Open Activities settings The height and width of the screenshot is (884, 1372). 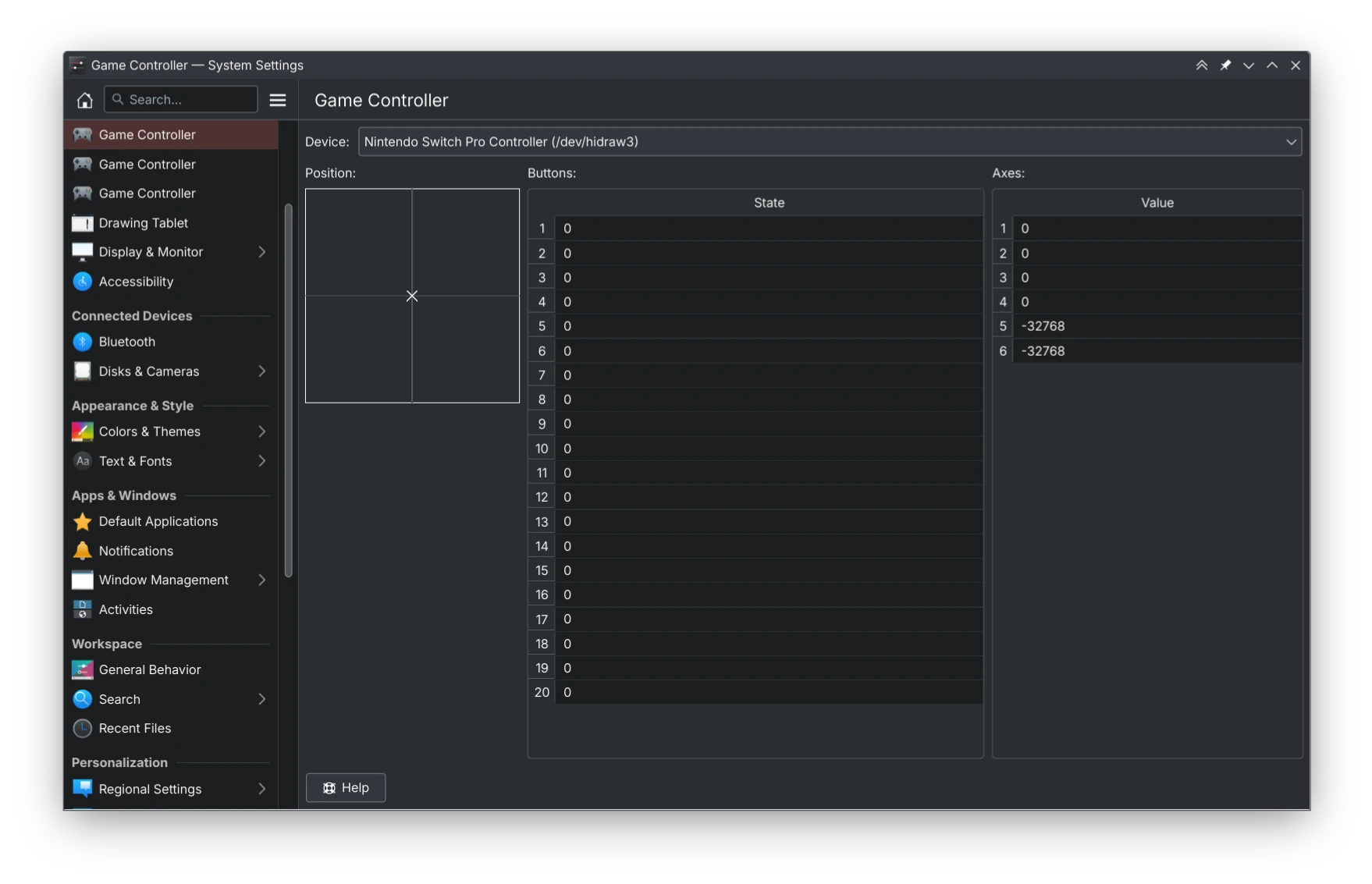pos(171,609)
